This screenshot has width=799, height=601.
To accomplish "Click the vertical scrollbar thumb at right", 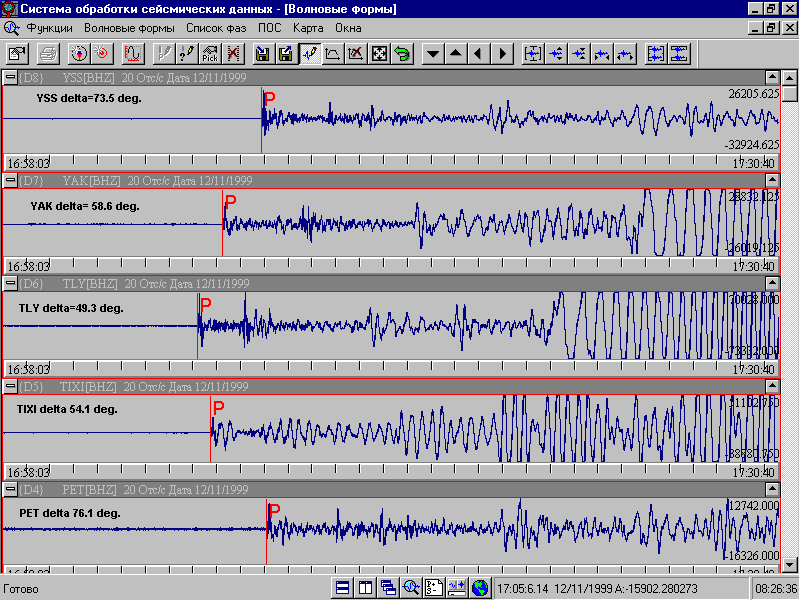I will (790, 93).
